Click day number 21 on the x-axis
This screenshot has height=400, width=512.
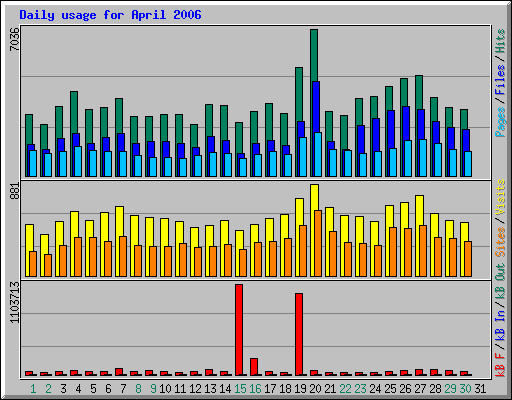point(330,389)
